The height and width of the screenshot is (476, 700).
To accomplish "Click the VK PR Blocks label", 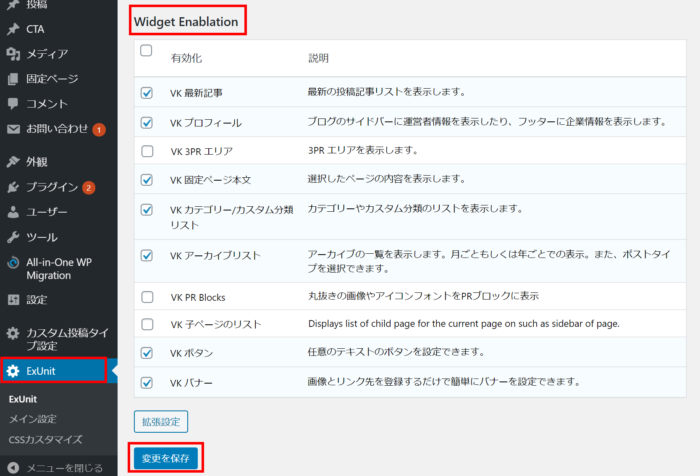I will [198, 297].
